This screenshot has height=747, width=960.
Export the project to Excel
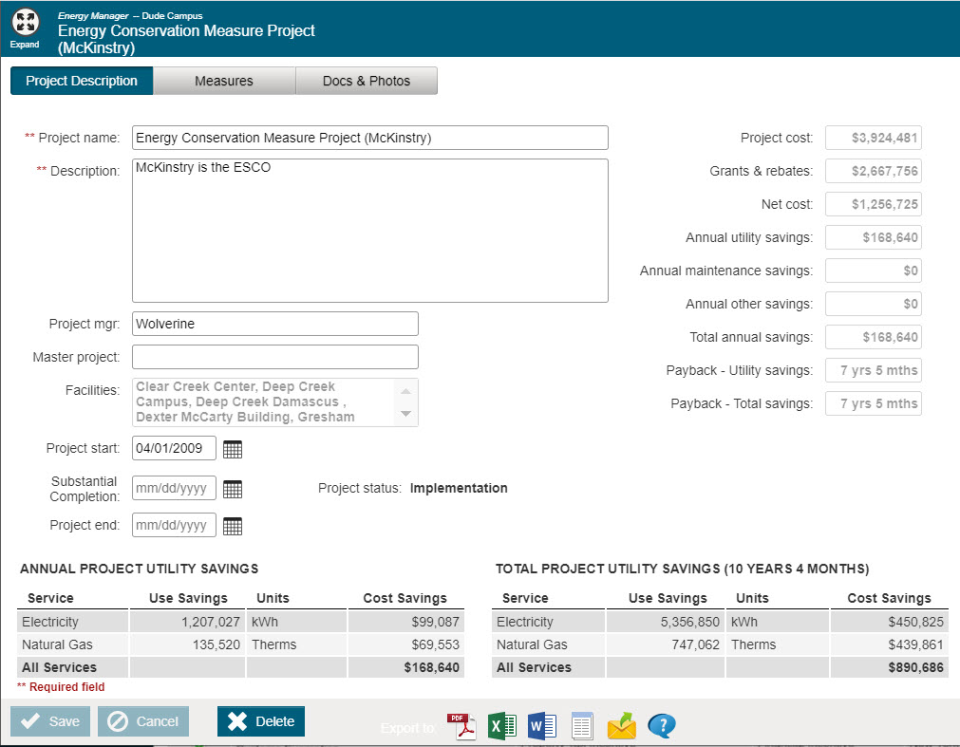tap(502, 727)
